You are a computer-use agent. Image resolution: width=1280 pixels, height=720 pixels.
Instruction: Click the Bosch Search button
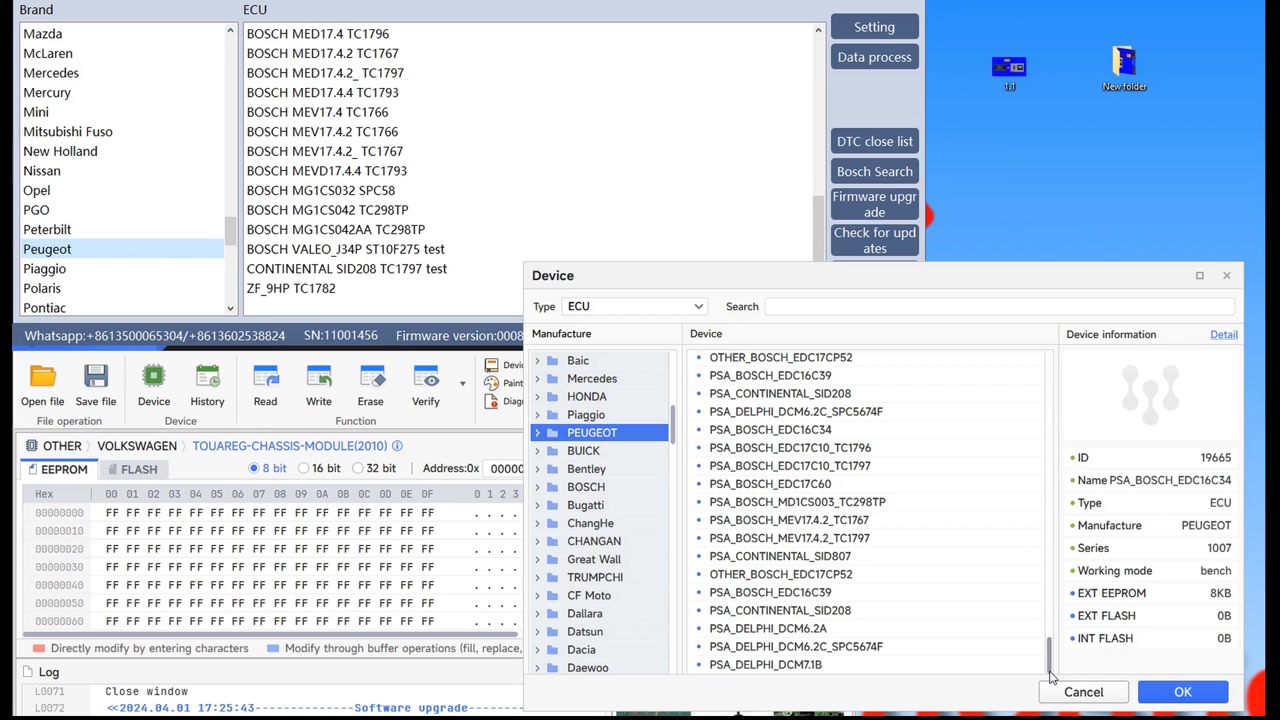coord(874,172)
